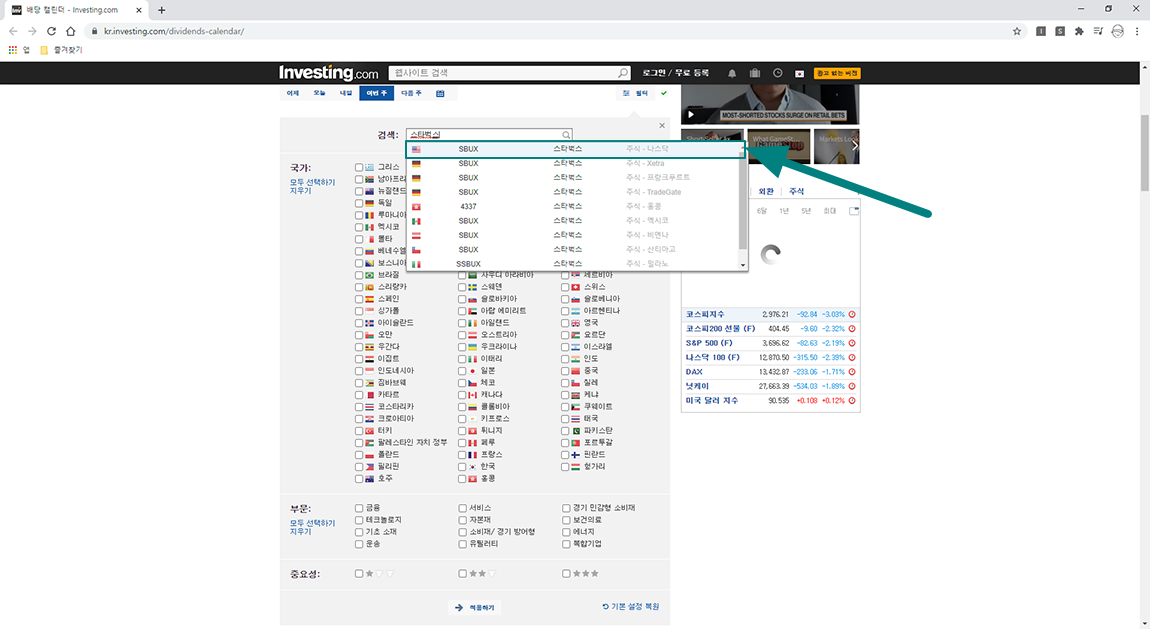Check the one-star importance checkbox
1150x629 pixels.
point(359,574)
